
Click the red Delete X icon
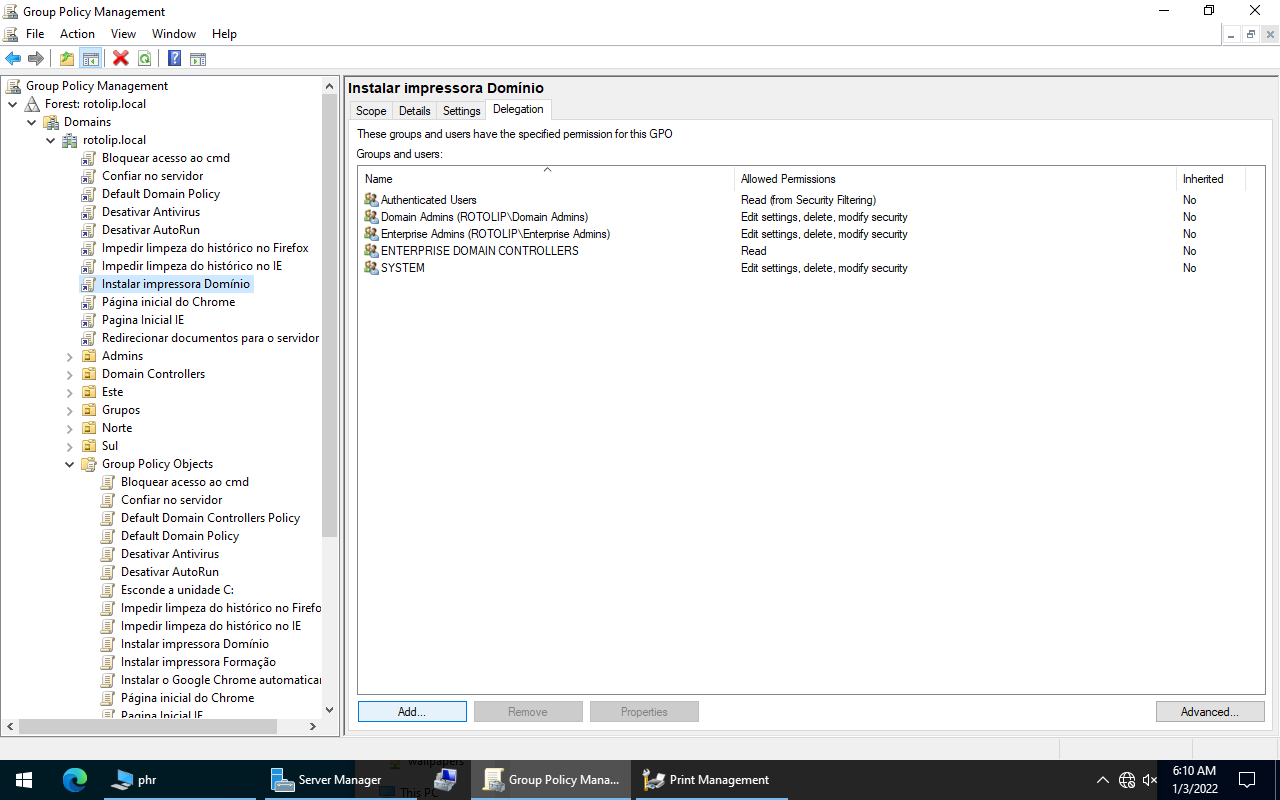pyautogui.click(x=121, y=59)
